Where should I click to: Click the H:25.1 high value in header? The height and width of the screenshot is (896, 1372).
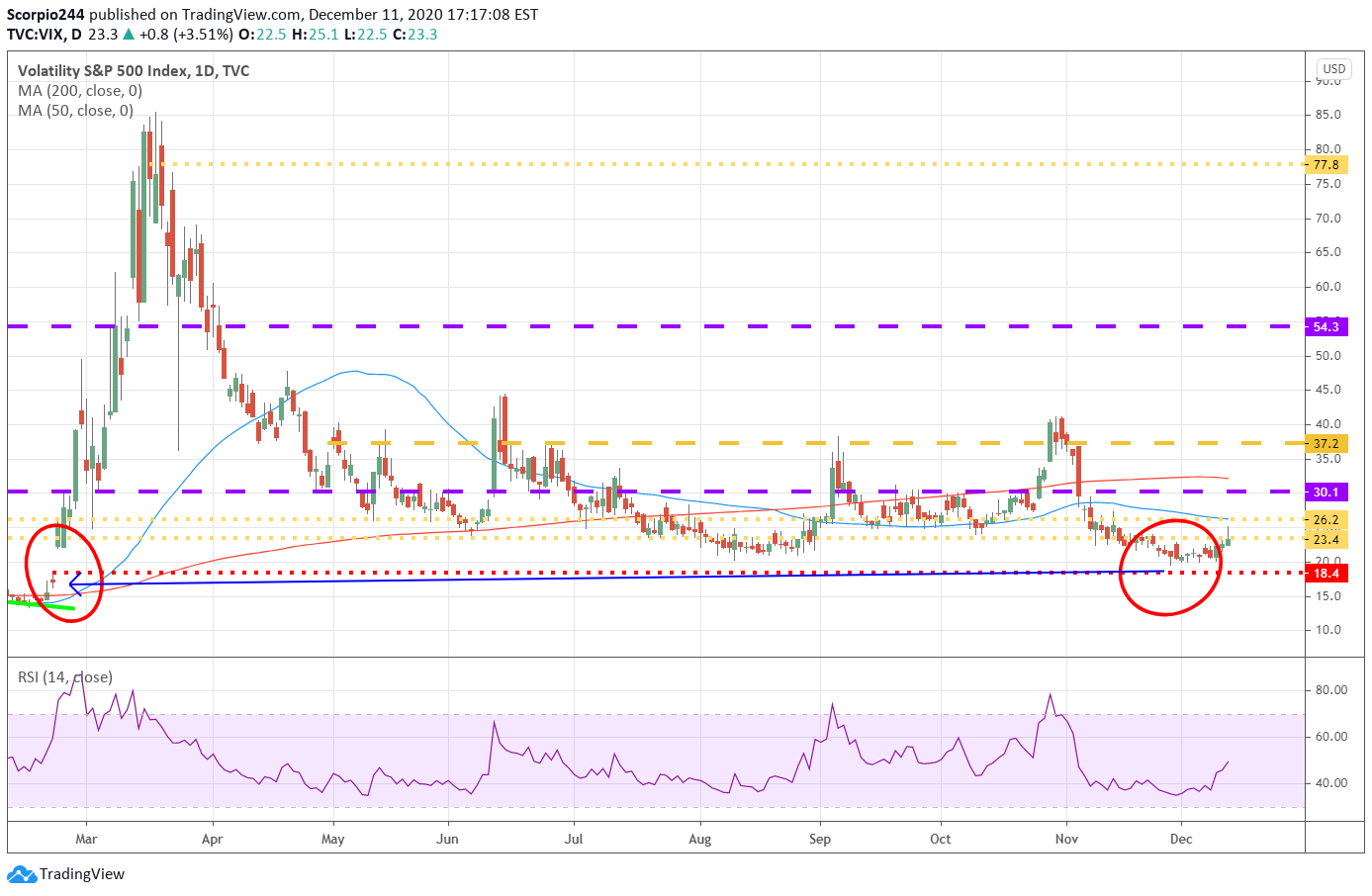tap(316, 35)
